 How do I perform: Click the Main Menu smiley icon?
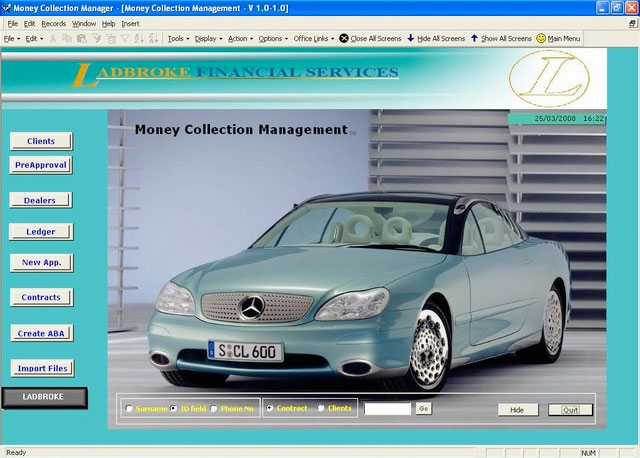point(541,38)
